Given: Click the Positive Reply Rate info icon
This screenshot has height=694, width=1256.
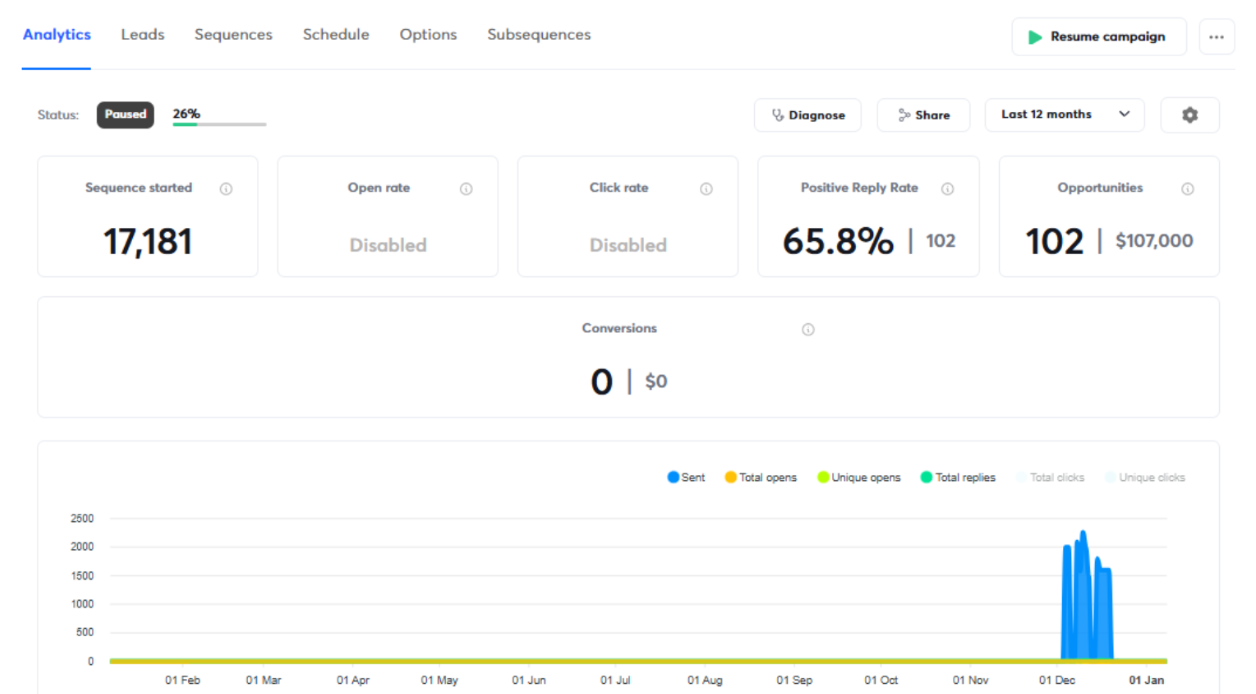Looking at the screenshot, I should tap(947, 189).
